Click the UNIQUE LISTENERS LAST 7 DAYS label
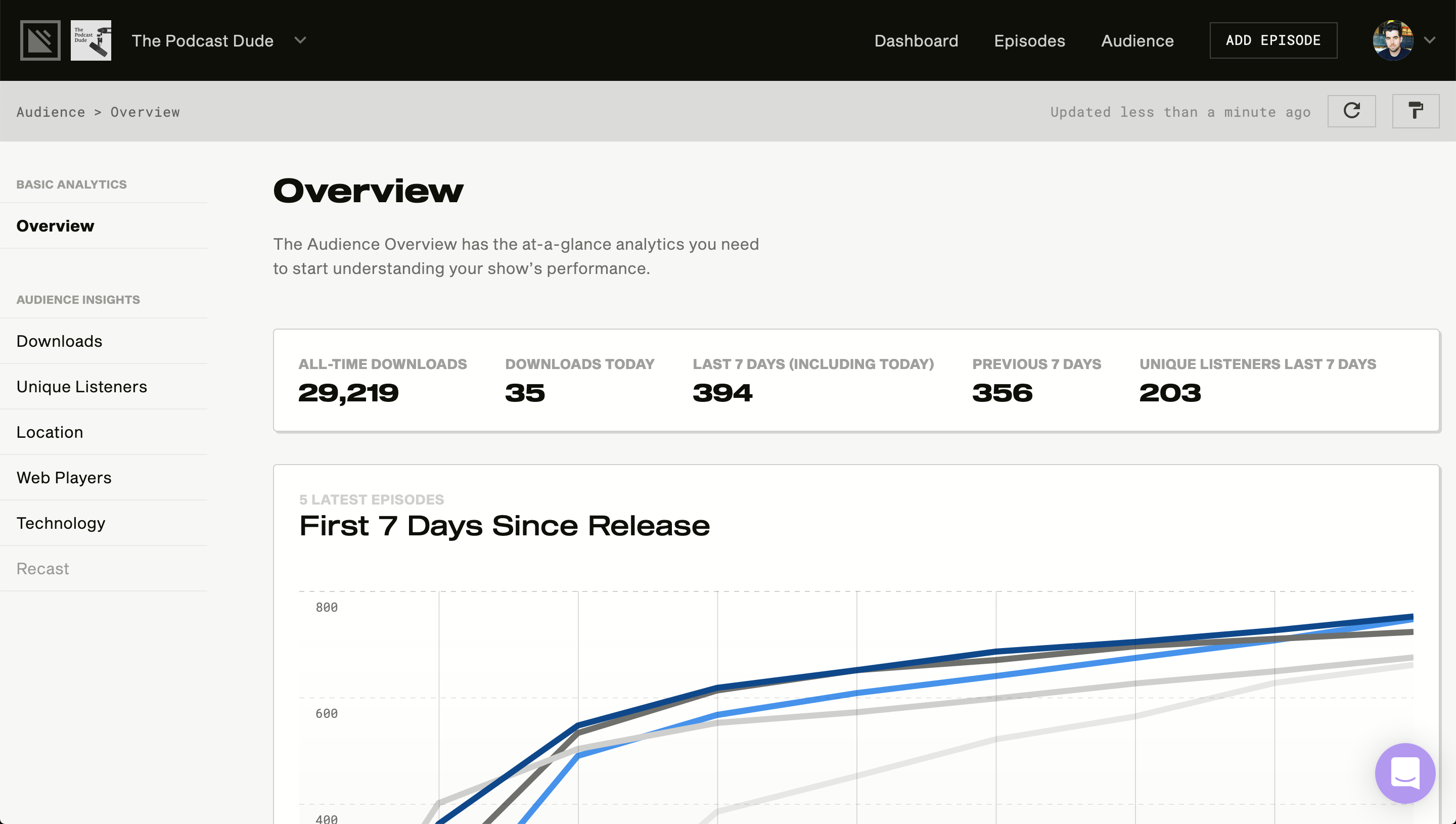The height and width of the screenshot is (824, 1456). pyautogui.click(x=1258, y=364)
